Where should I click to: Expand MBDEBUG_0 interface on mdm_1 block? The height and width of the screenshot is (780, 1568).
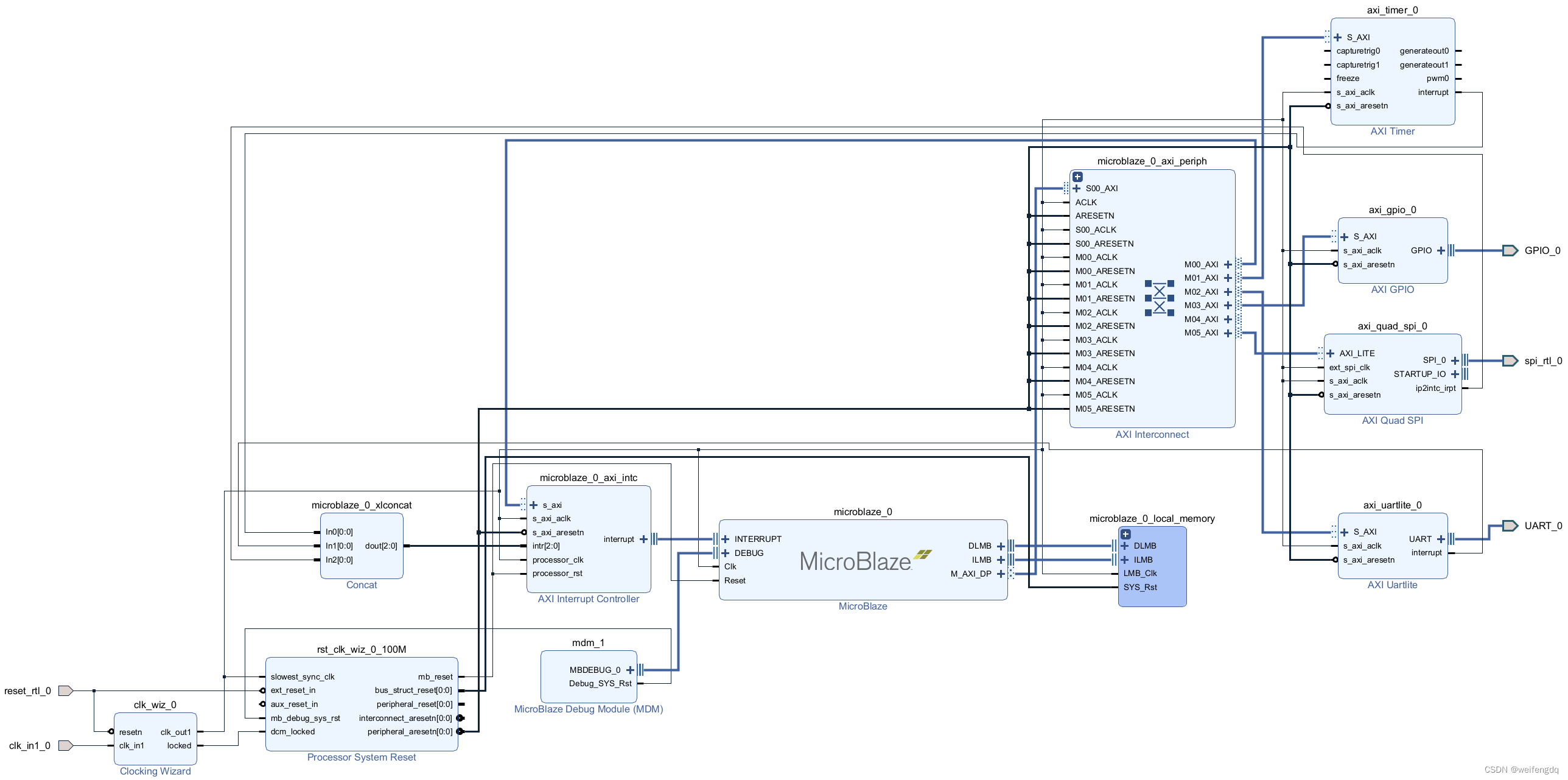(x=630, y=670)
